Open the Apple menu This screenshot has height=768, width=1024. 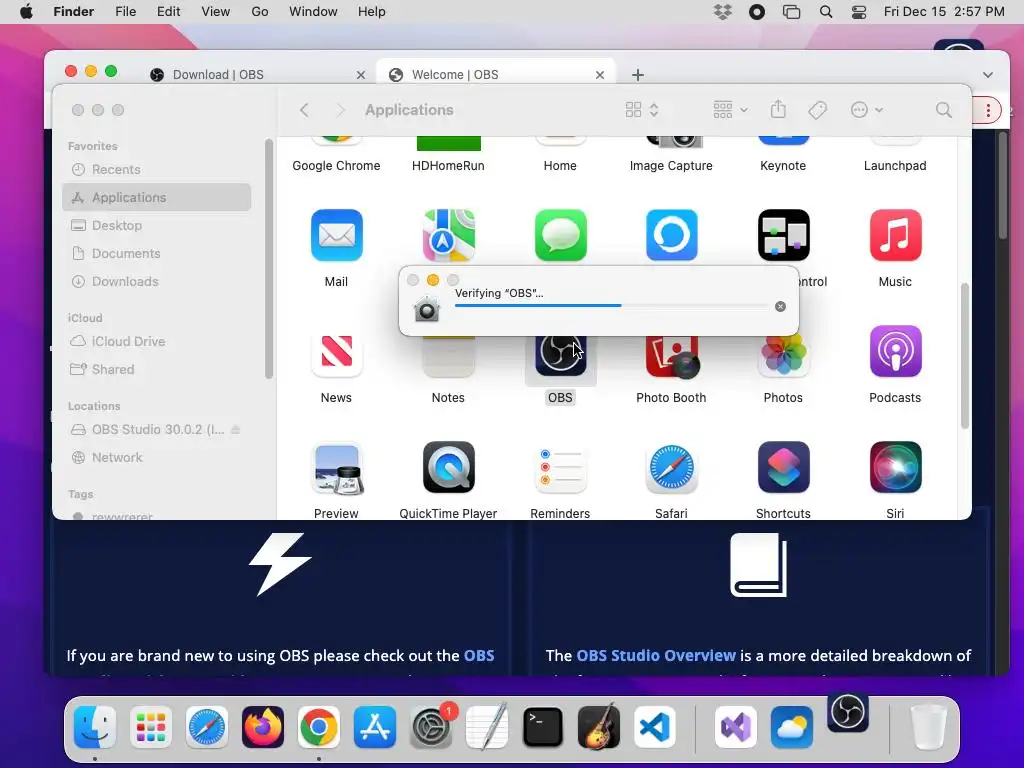pos(27,12)
